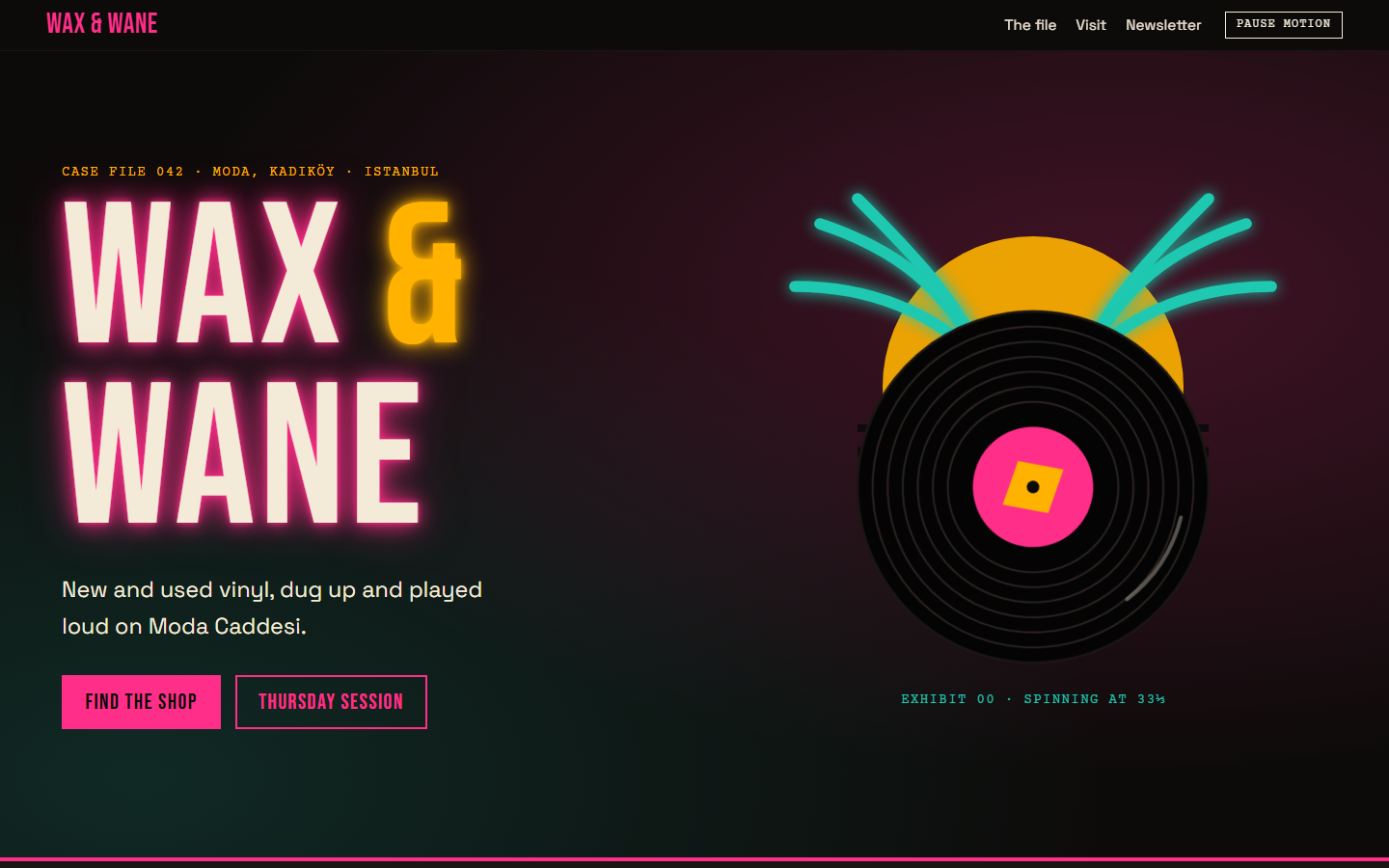The height and width of the screenshot is (868, 1389).
Task: Click the black spindle hole of the vinyl
Action: 1033,487
